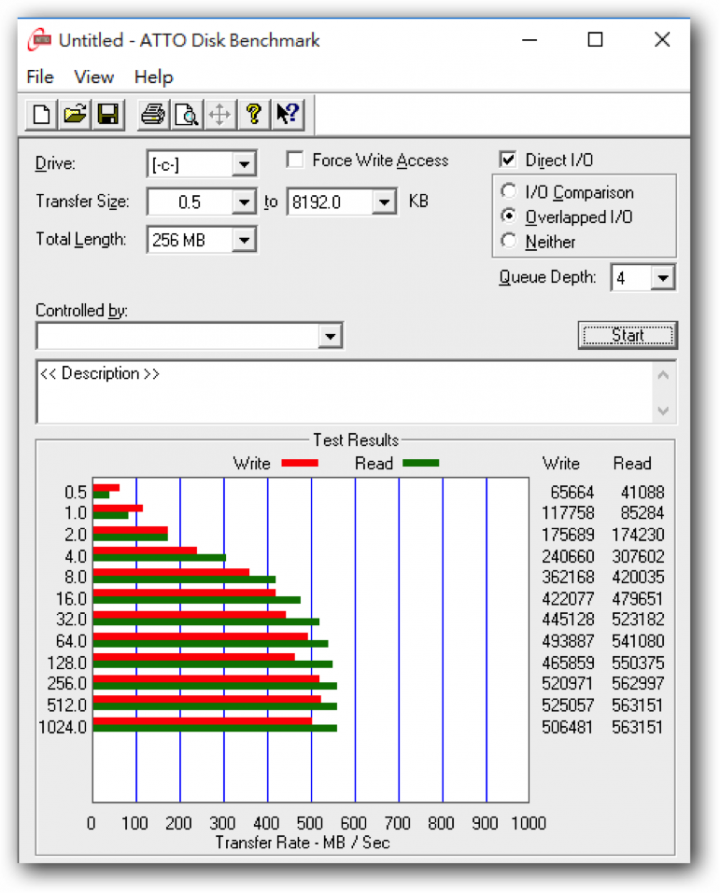Save benchmark results with floppy icon
Image resolution: width=720 pixels, height=893 pixels.
coord(108,114)
